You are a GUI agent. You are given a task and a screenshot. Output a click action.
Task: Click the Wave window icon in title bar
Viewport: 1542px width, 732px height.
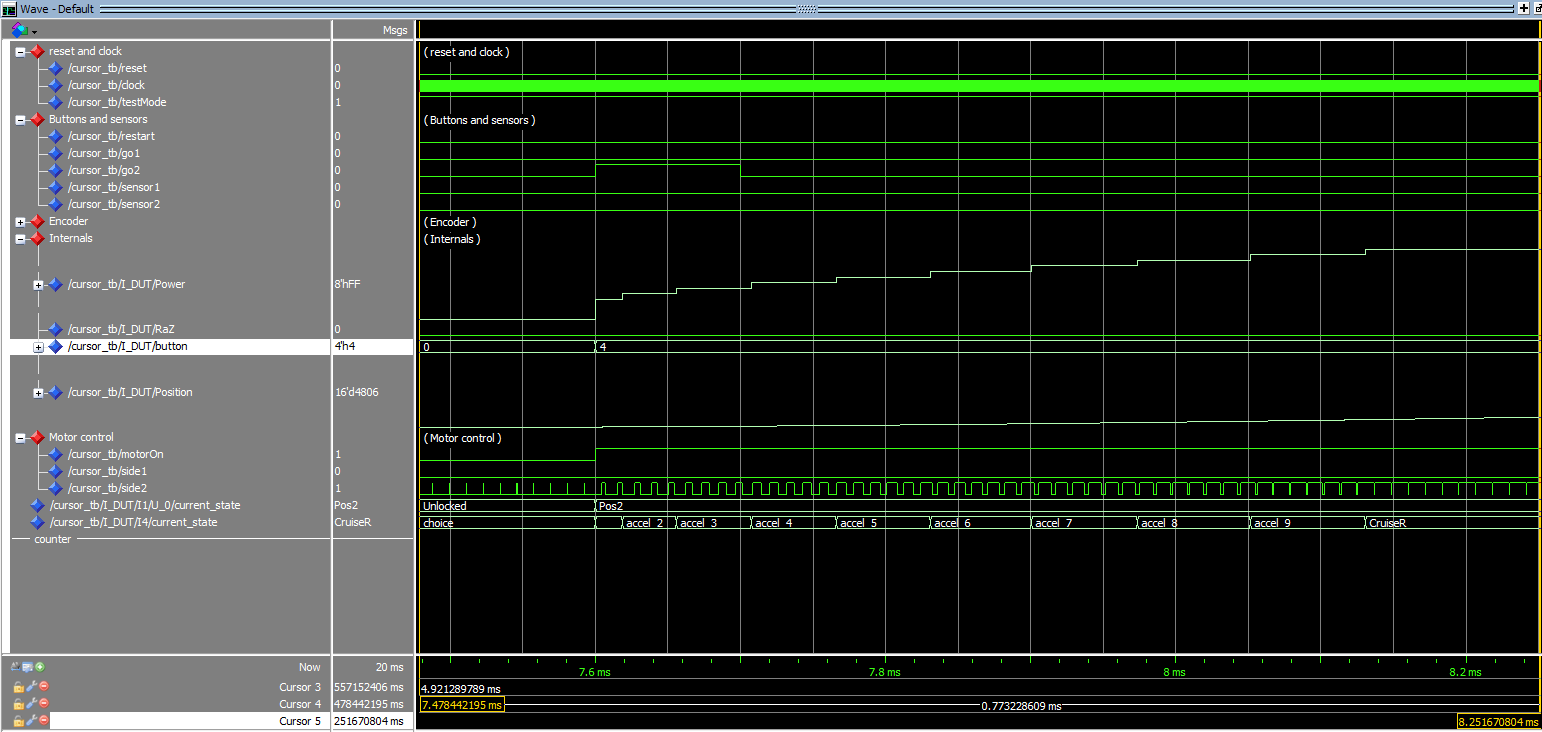8,8
